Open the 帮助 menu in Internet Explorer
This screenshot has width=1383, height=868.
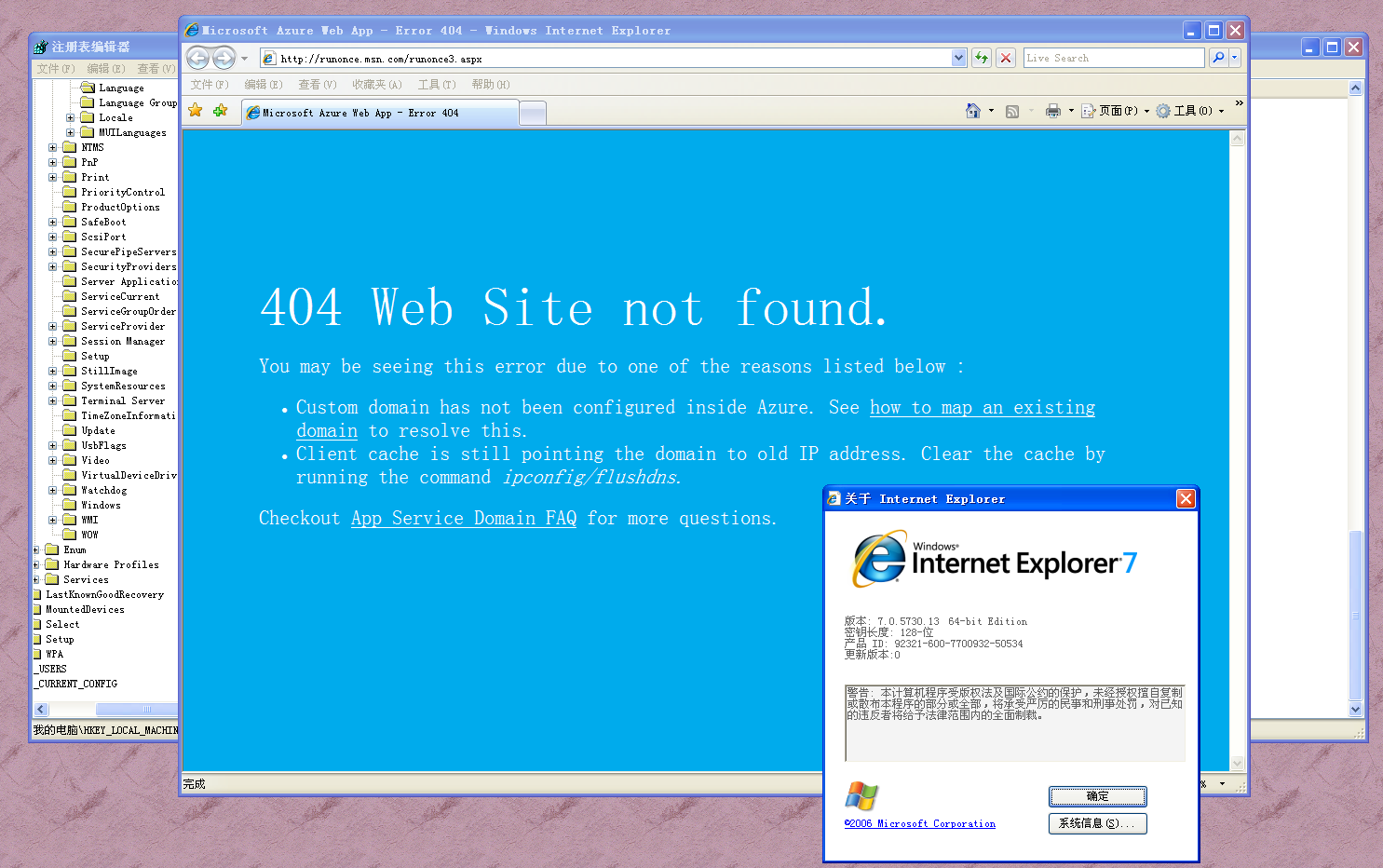491,85
